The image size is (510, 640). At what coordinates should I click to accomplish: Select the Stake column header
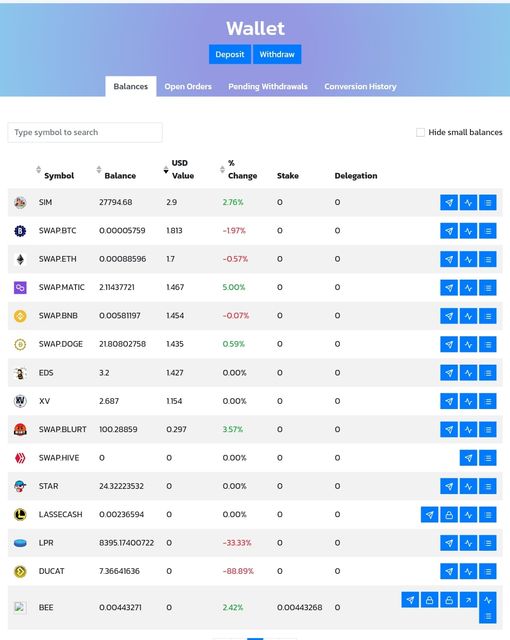[x=288, y=176]
